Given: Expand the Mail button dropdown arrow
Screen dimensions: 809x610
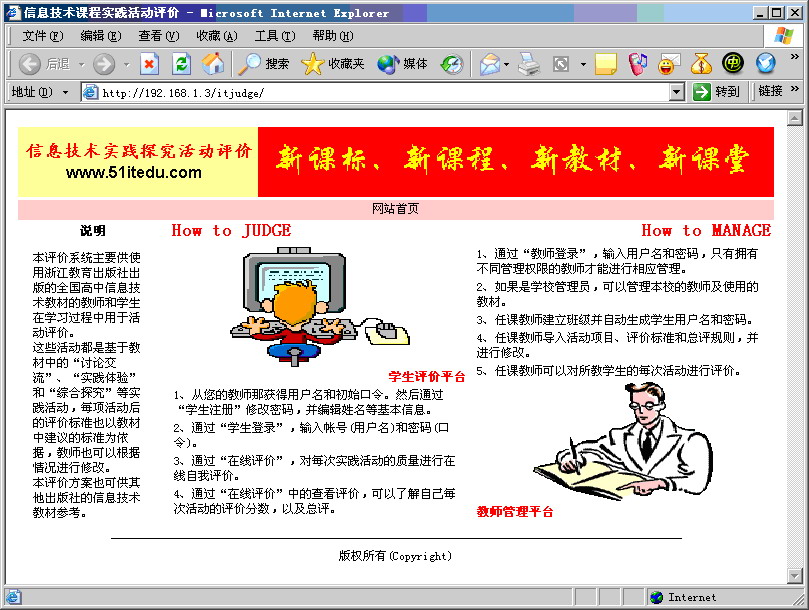Looking at the screenshot, I should click(x=507, y=64).
